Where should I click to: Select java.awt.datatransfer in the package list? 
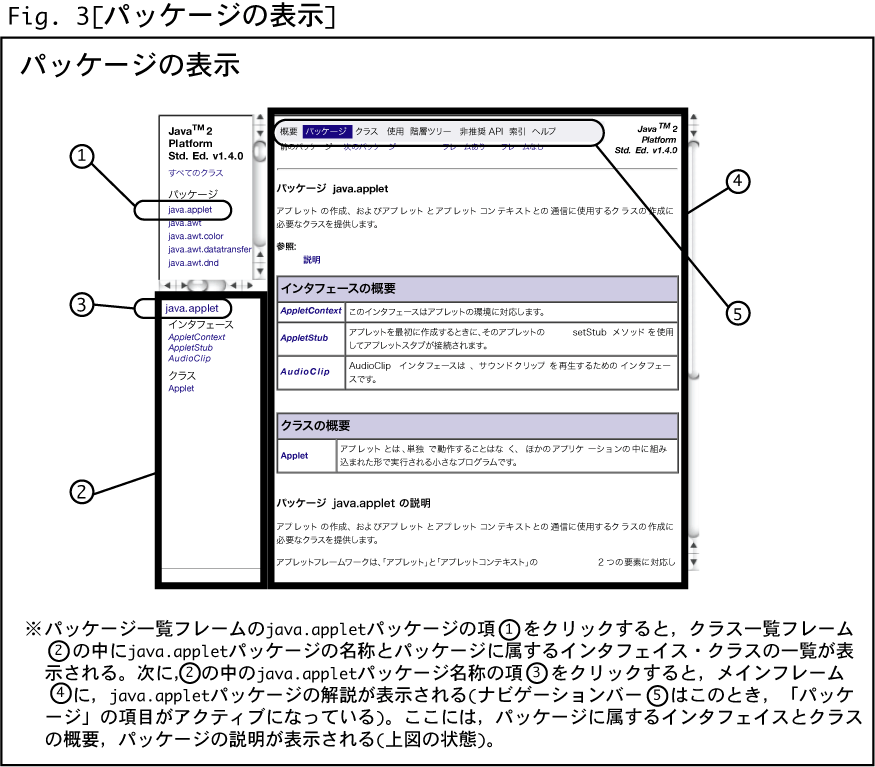click(209, 250)
